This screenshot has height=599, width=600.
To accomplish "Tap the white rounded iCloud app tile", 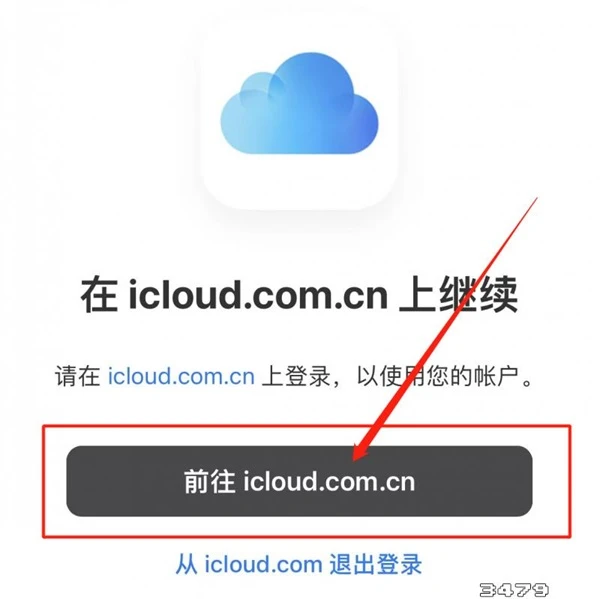I will click(x=300, y=111).
